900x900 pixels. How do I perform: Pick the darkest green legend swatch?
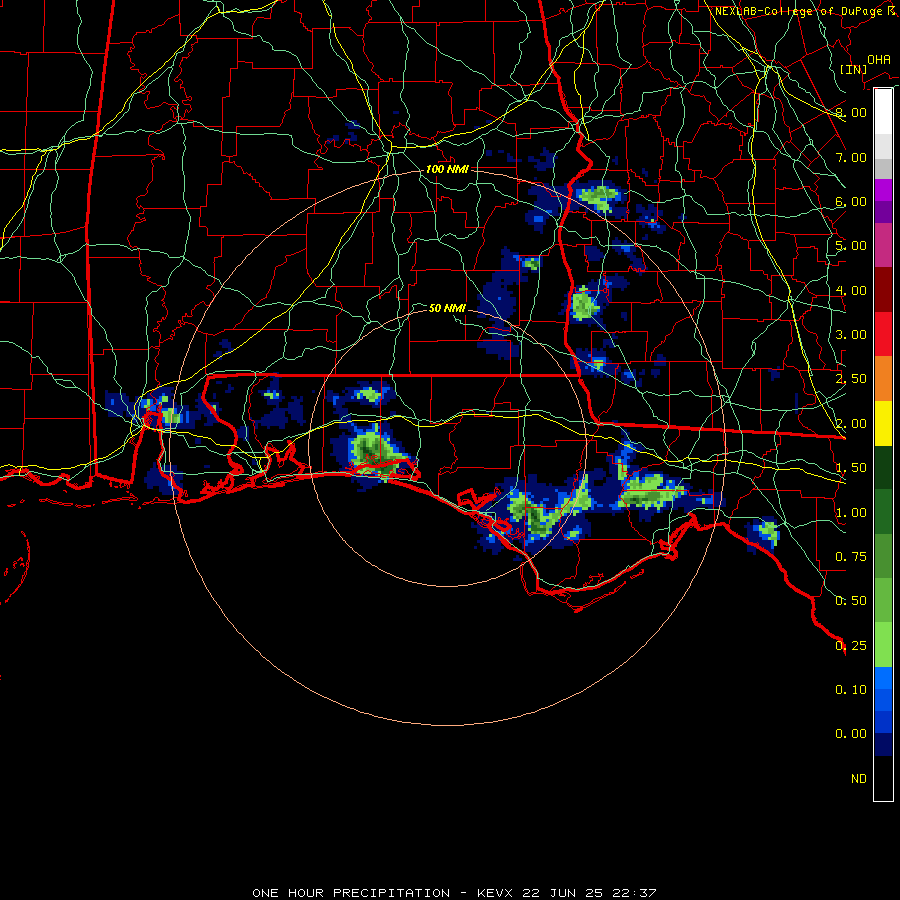(883, 467)
